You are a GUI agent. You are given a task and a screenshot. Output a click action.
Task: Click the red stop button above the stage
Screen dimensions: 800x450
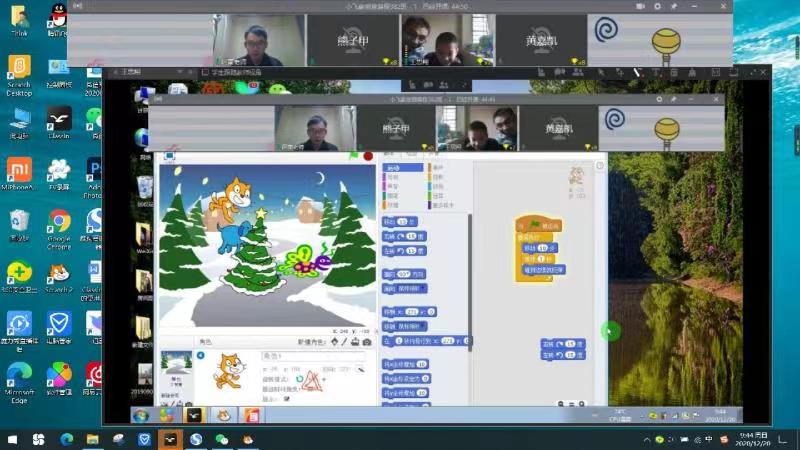pos(368,156)
